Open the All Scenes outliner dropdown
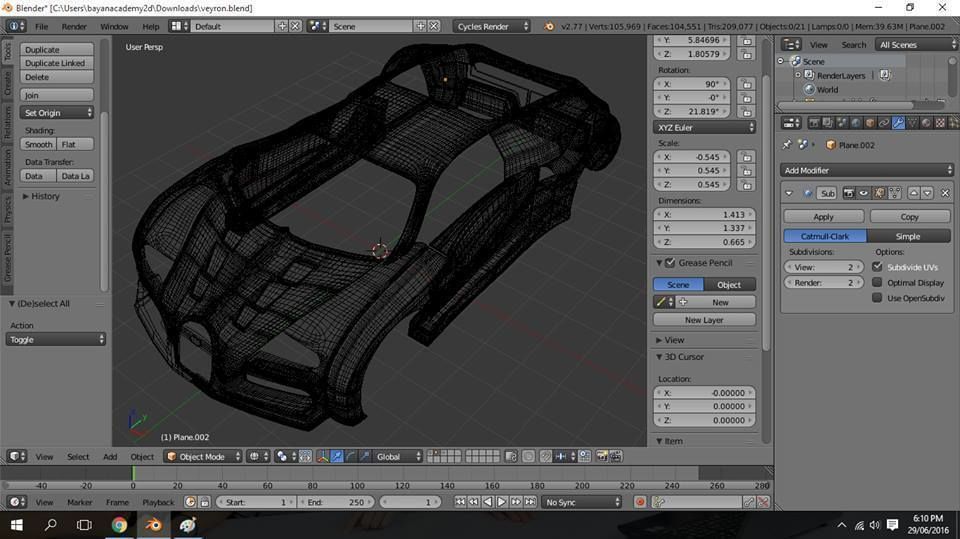960x539 pixels. pos(915,45)
